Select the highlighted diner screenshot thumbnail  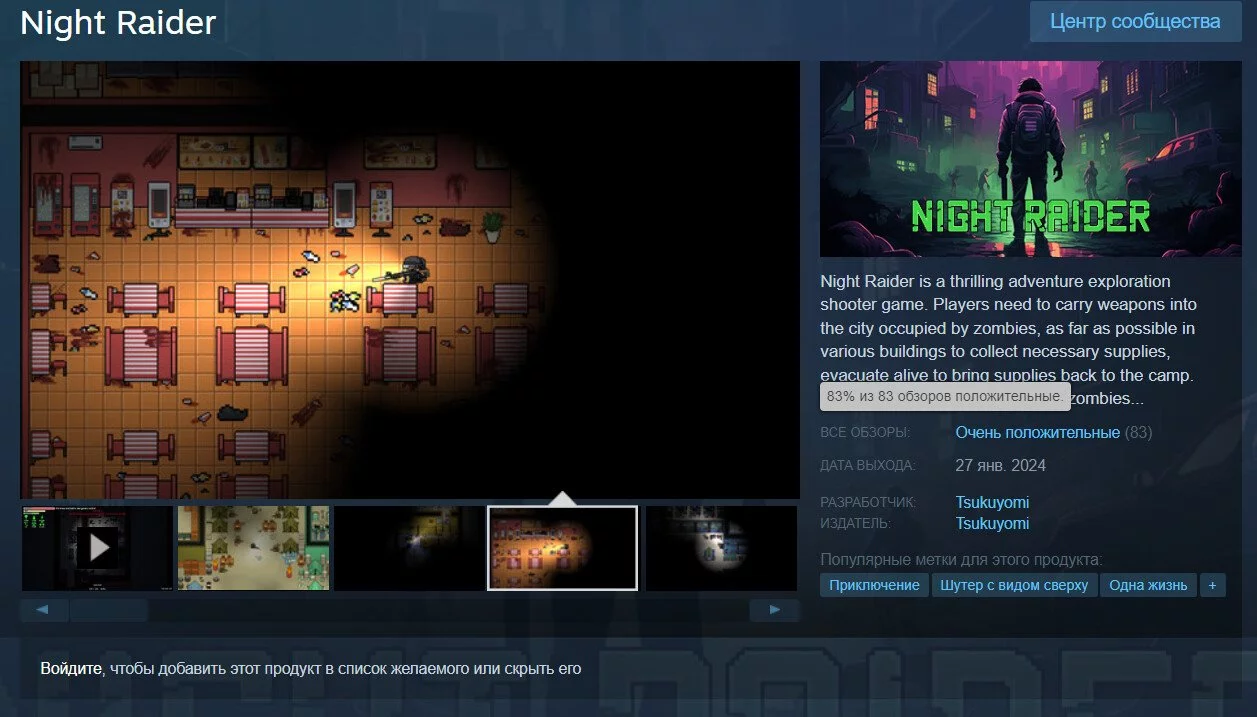(x=563, y=548)
